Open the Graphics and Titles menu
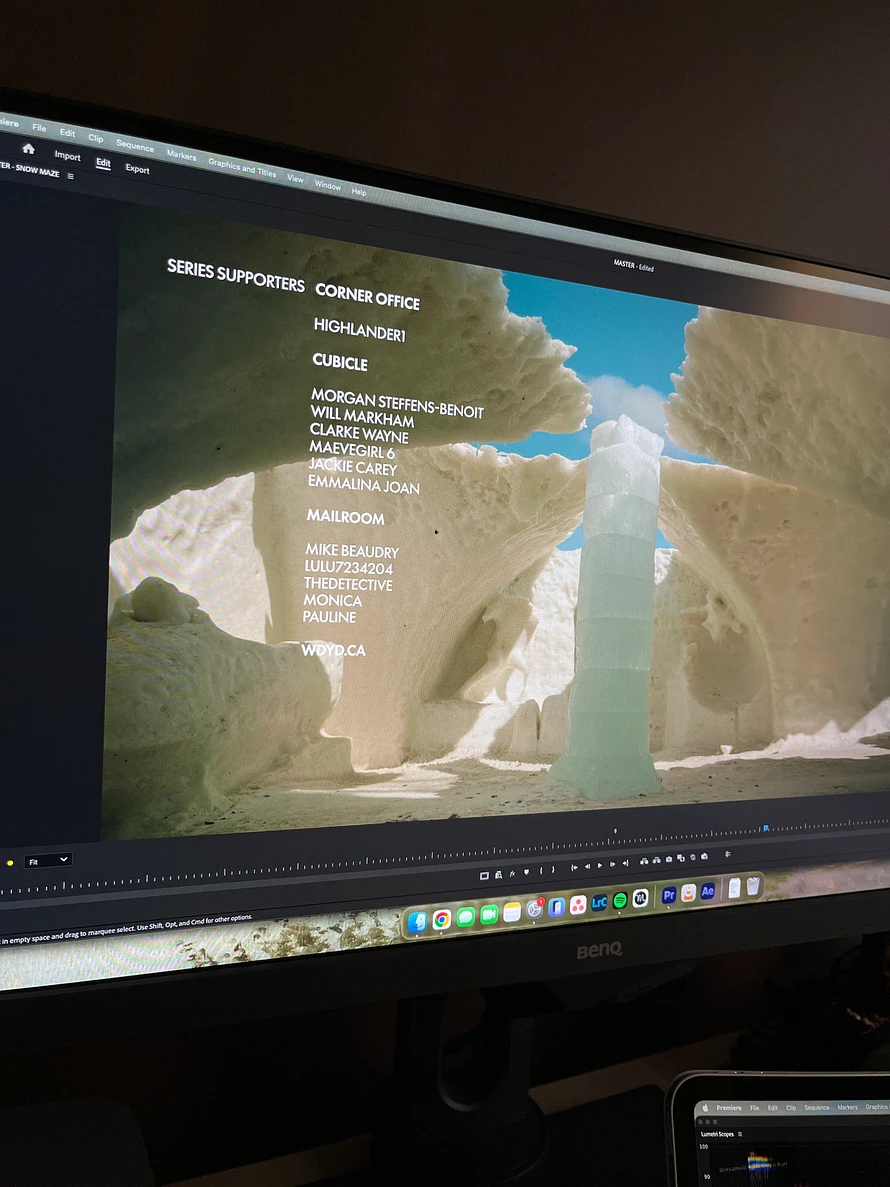 coord(242,167)
